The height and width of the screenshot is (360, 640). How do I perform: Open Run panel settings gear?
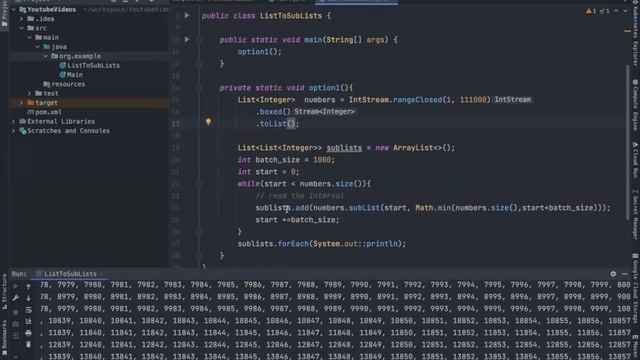coord(613,274)
